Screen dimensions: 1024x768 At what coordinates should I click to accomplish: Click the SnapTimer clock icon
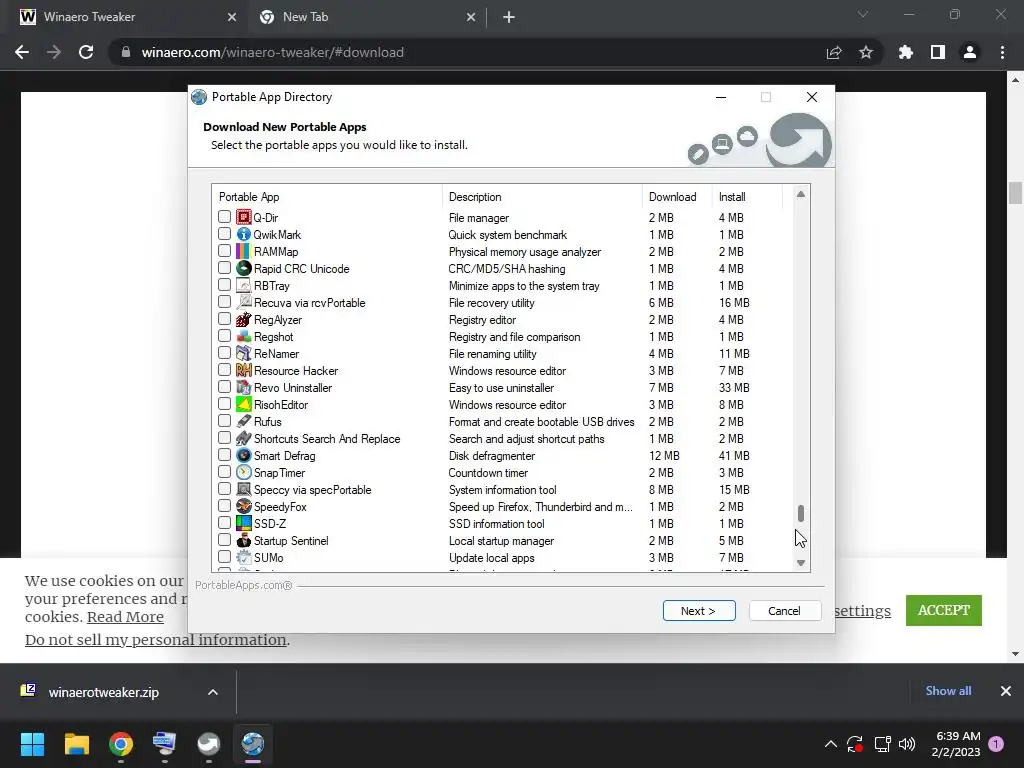click(x=244, y=472)
